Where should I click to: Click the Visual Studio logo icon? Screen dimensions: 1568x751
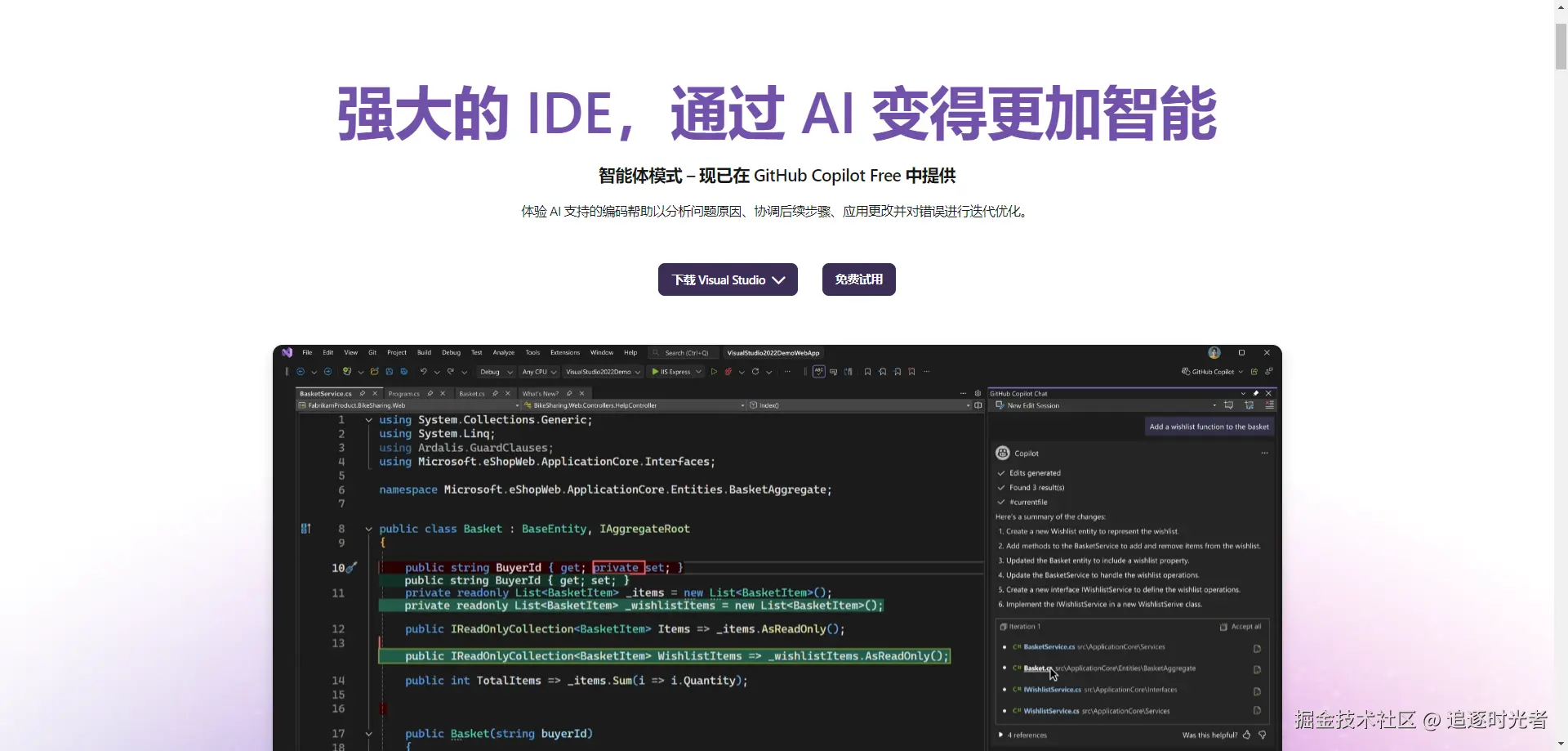pyautogui.click(x=287, y=353)
